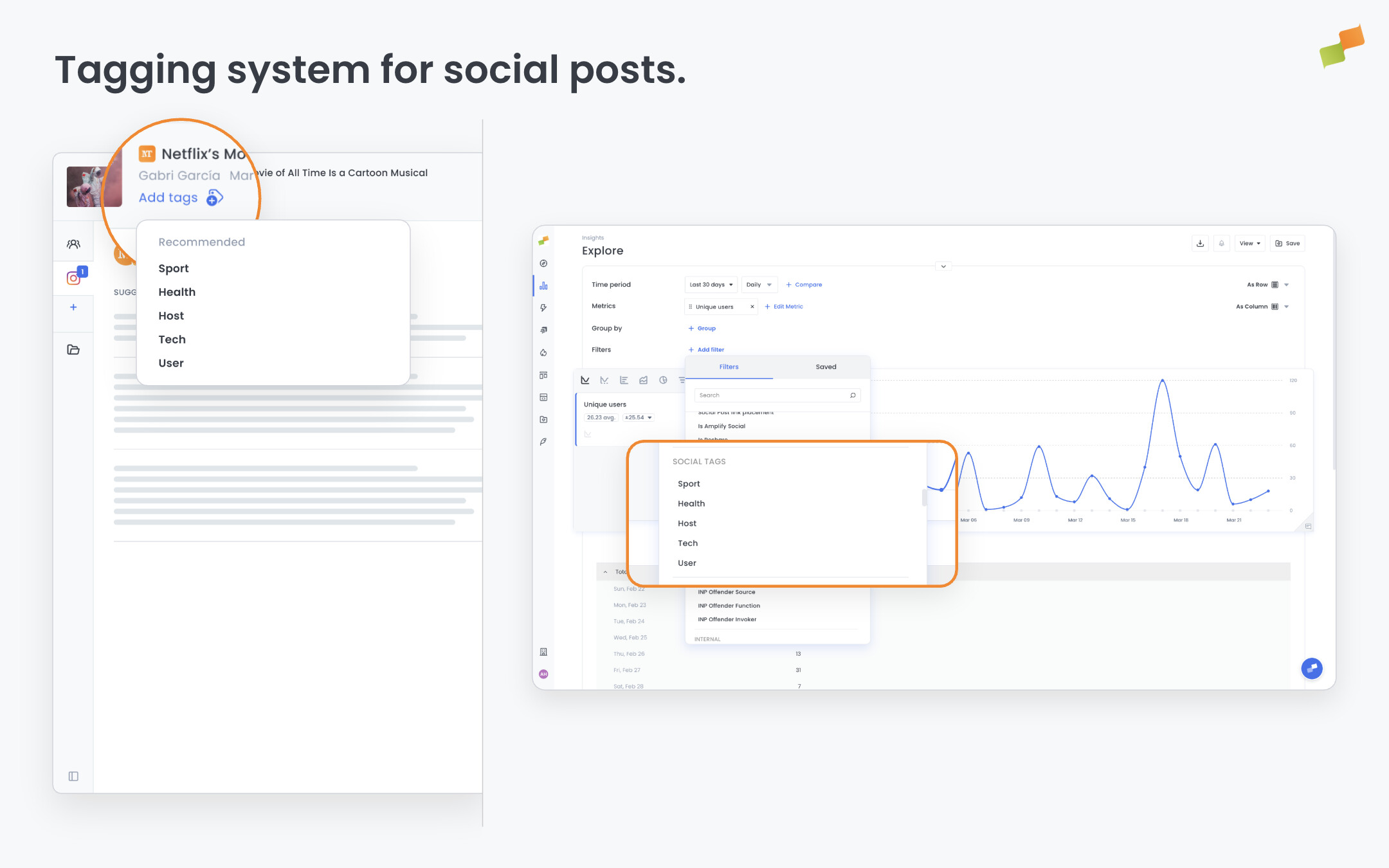Click the compass icon in Insights sidebar
Image resolution: width=1389 pixels, height=868 pixels.
point(543,264)
